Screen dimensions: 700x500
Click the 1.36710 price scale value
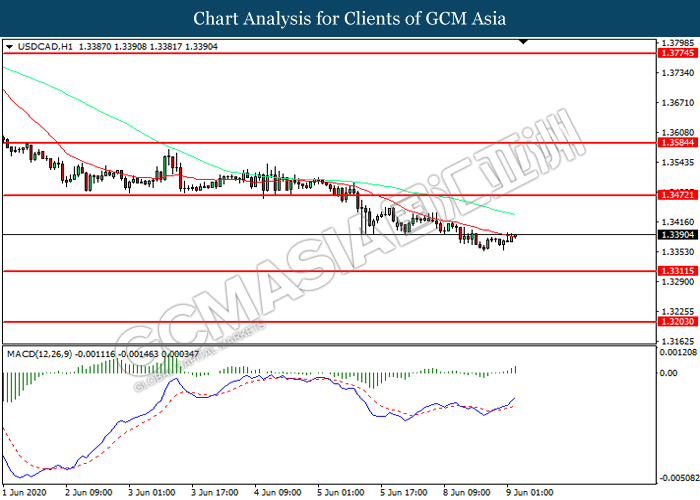pyautogui.click(x=678, y=103)
